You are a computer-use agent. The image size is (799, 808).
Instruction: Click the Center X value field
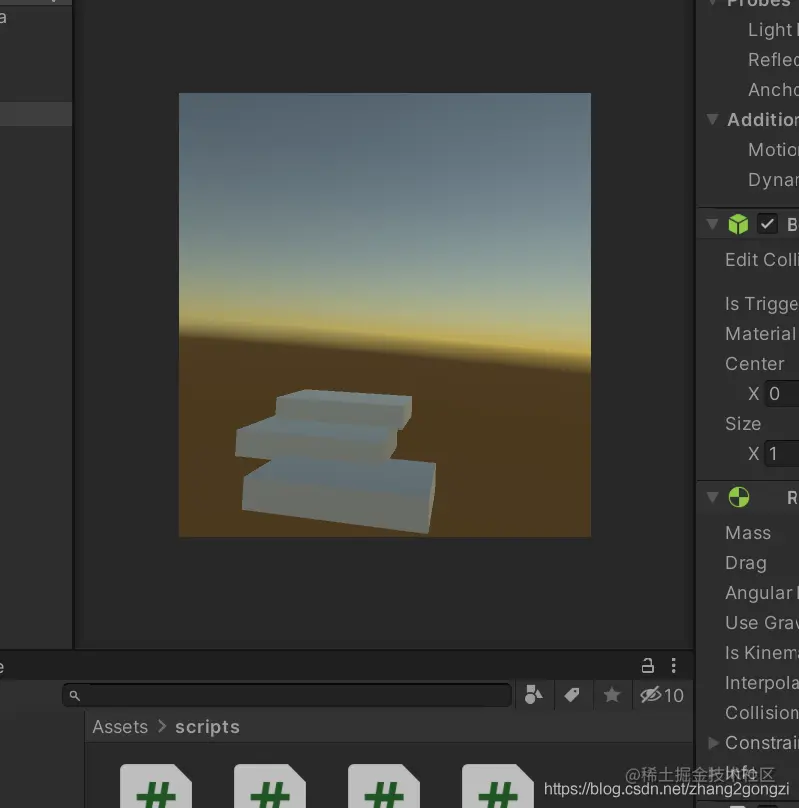click(781, 394)
